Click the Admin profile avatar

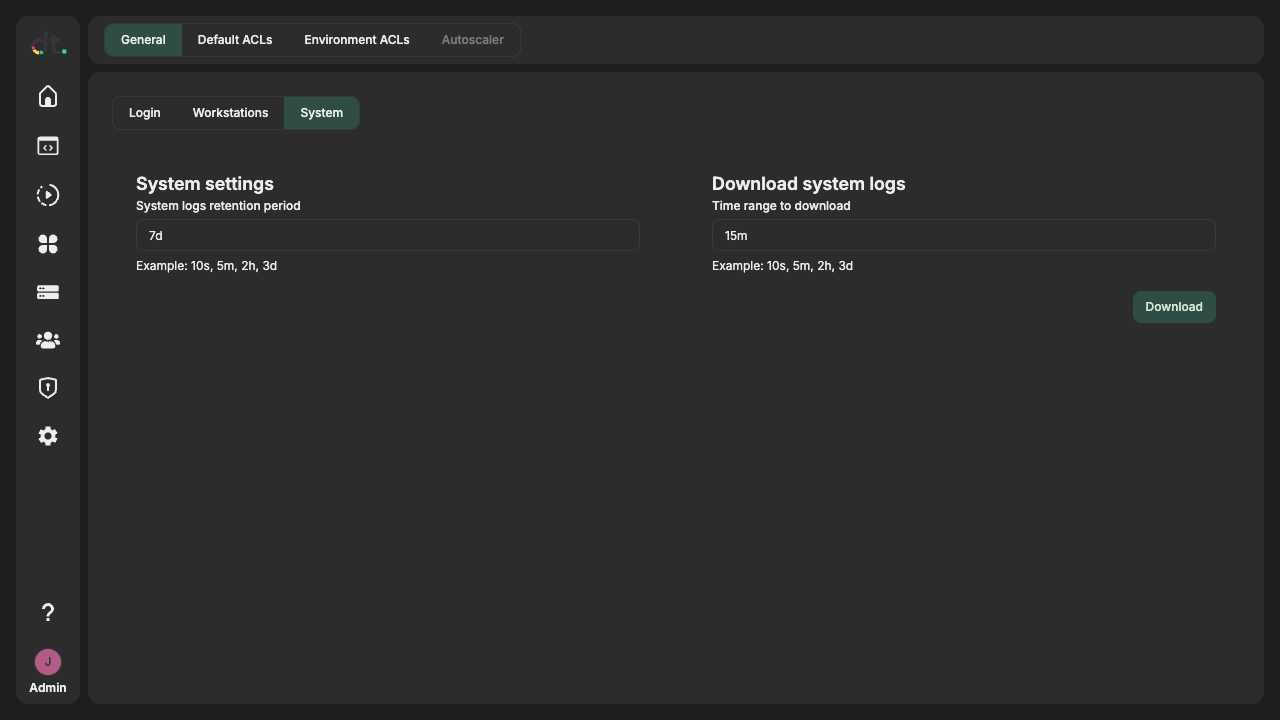(47, 662)
